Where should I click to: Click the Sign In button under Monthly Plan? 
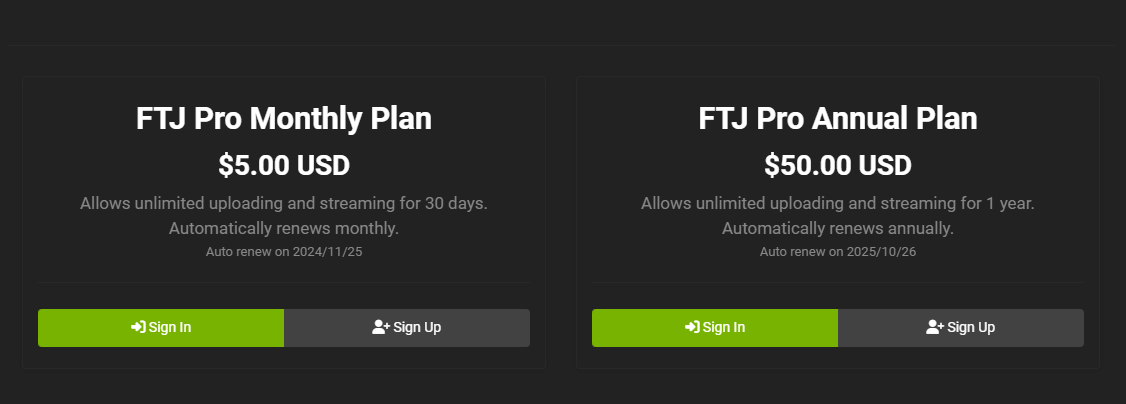tap(161, 328)
